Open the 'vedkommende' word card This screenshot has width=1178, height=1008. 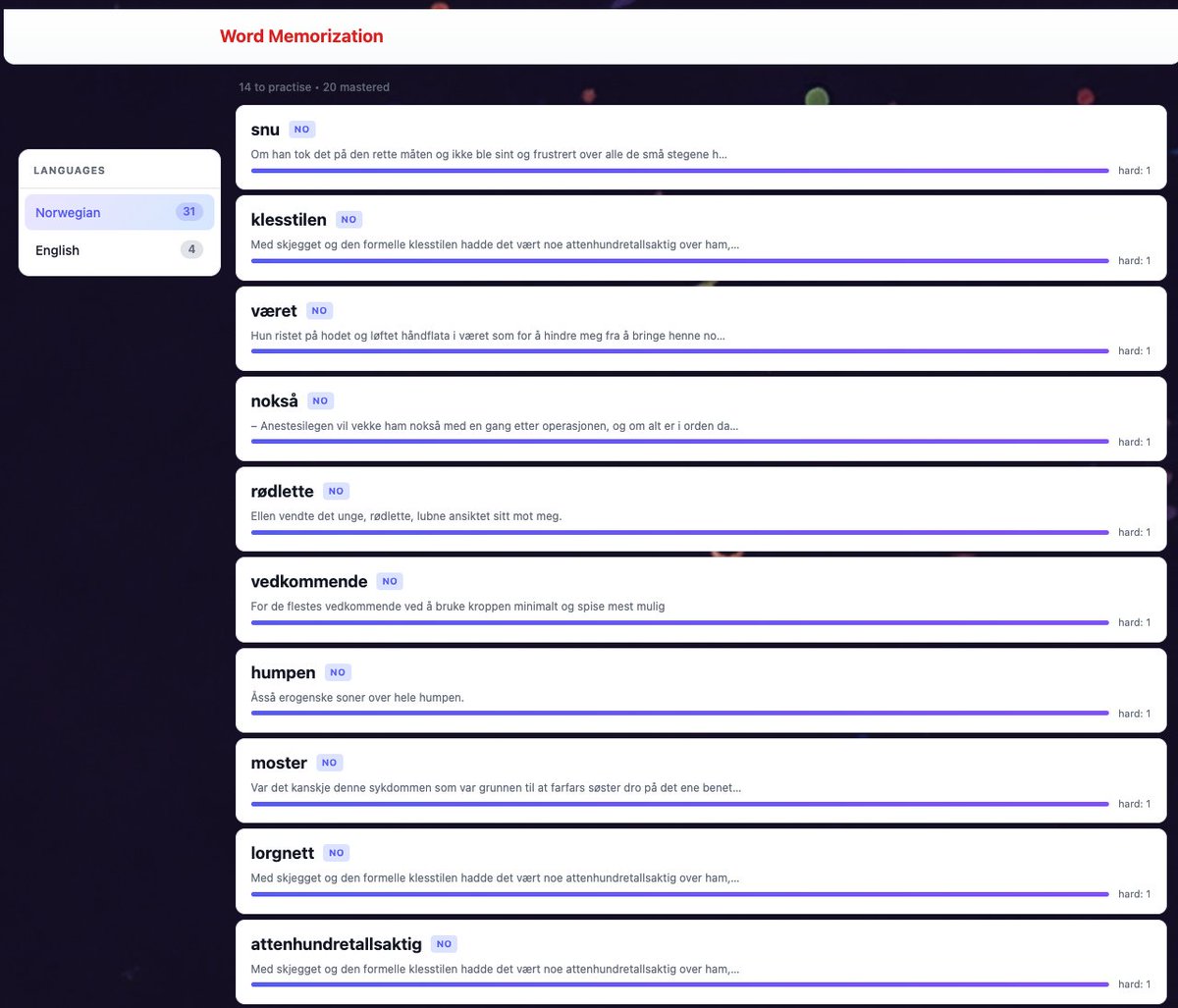click(x=701, y=600)
